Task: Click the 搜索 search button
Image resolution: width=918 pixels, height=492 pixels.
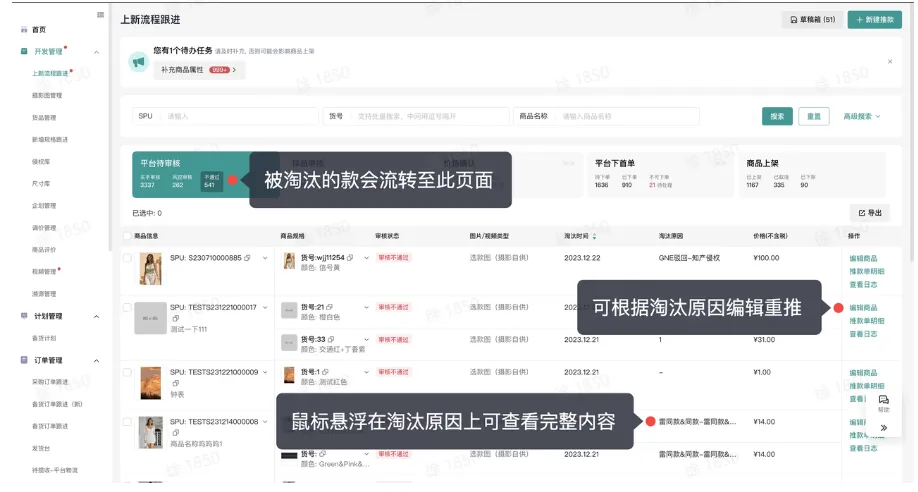Action: click(x=777, y=117)
